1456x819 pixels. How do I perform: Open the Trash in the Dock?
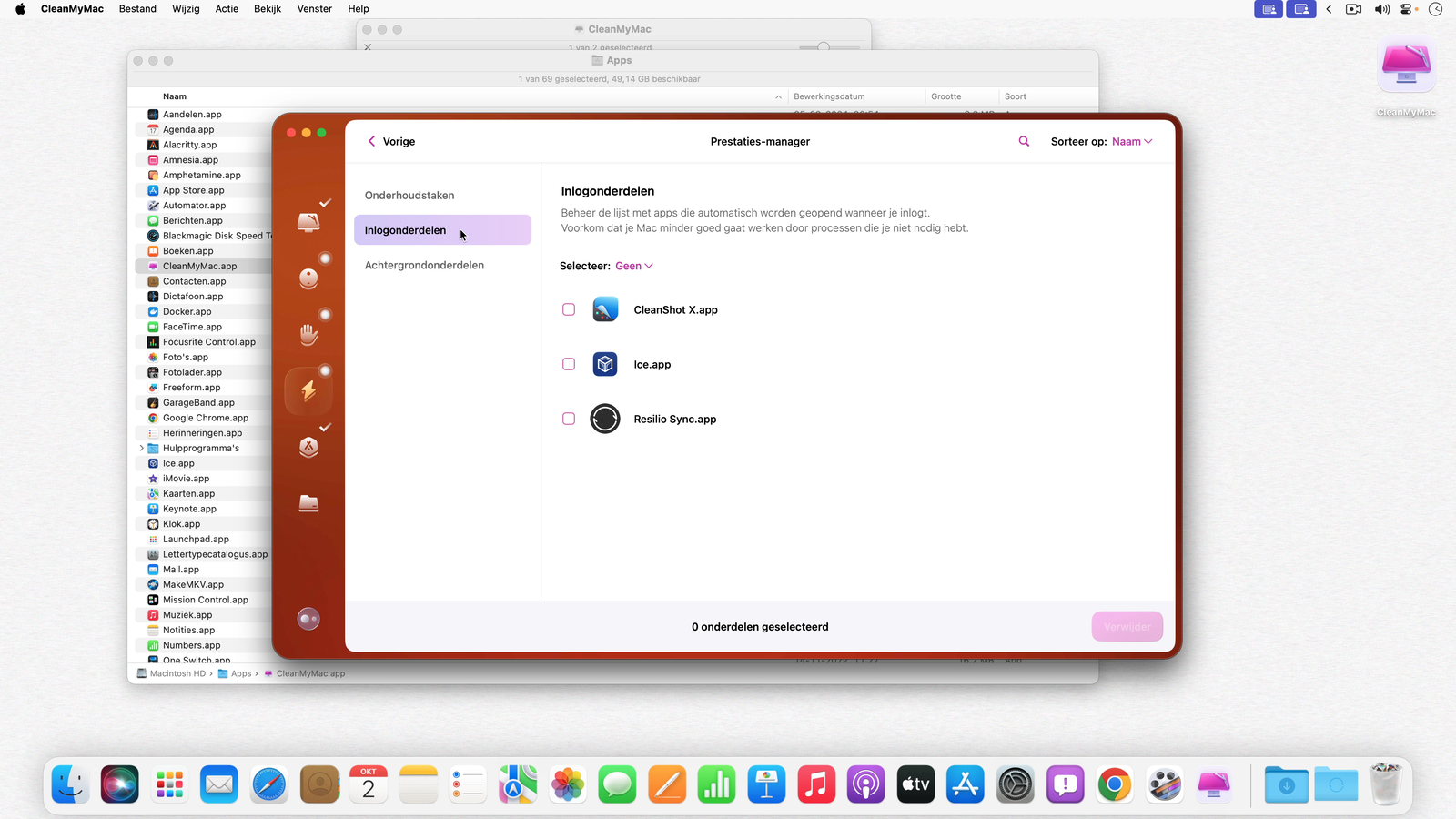coord(1386,784)
